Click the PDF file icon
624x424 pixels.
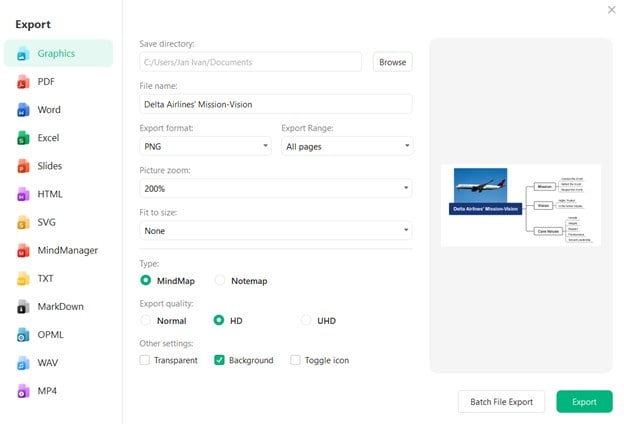(23, 82)
